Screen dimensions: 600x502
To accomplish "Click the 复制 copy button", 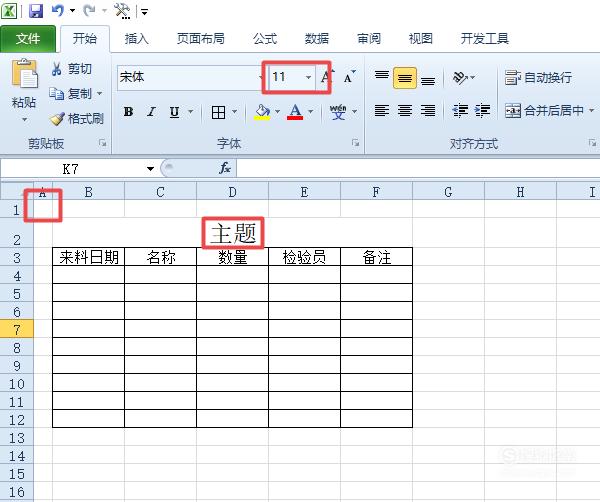I will (x=70, y=93).
